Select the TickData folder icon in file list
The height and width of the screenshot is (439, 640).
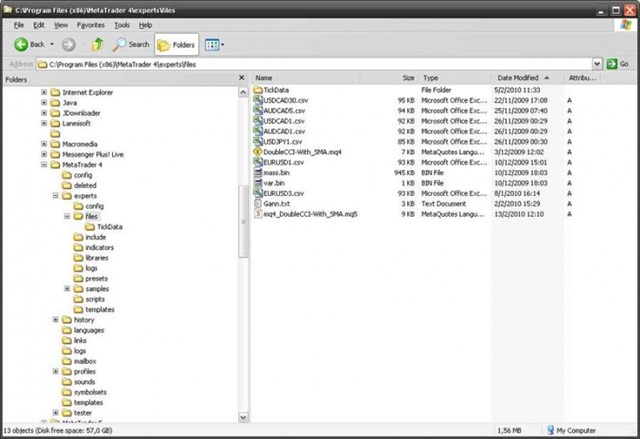[258, 90]
